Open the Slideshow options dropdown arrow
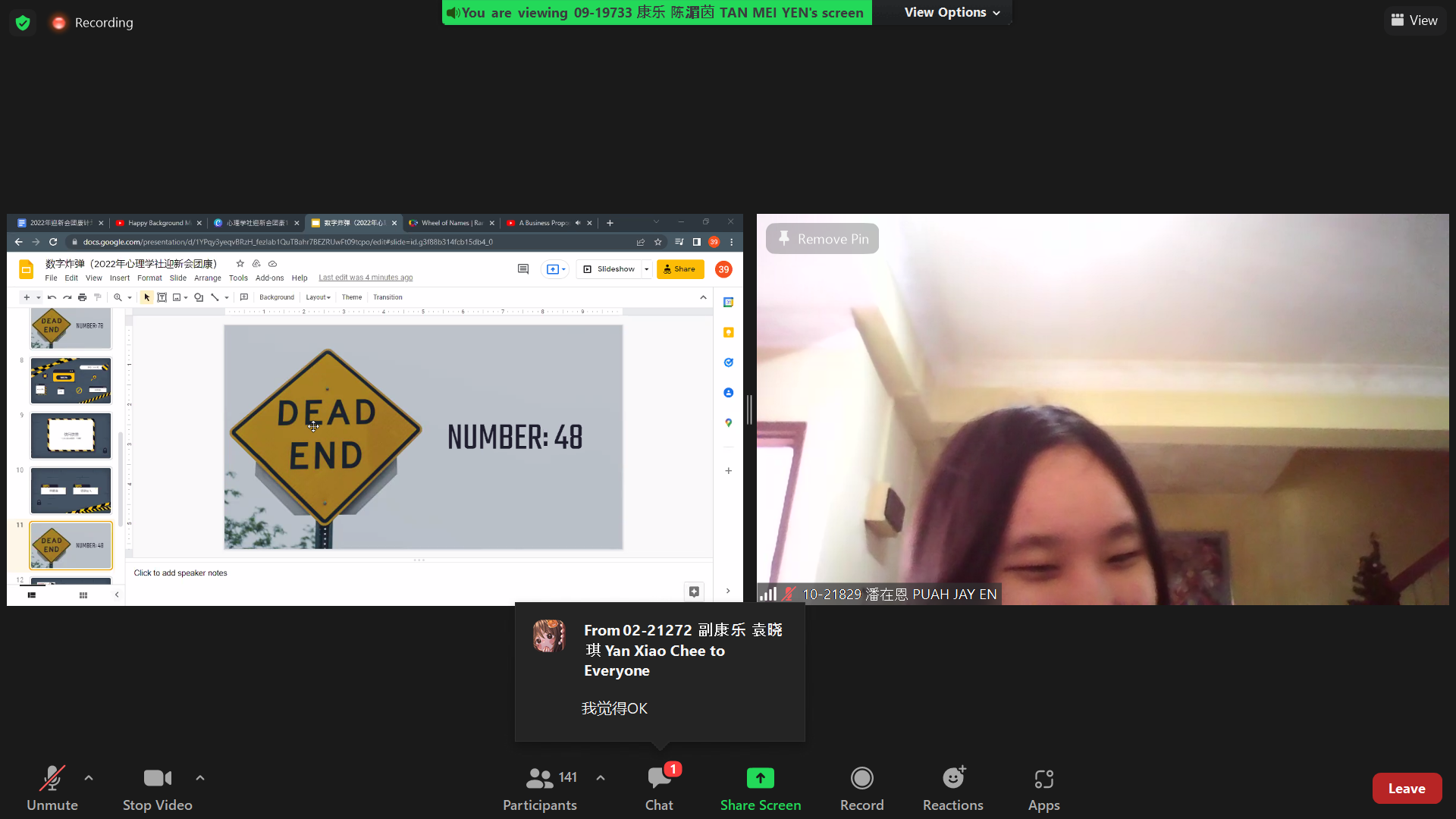1456x819 pixels. (x=646, y=269)
